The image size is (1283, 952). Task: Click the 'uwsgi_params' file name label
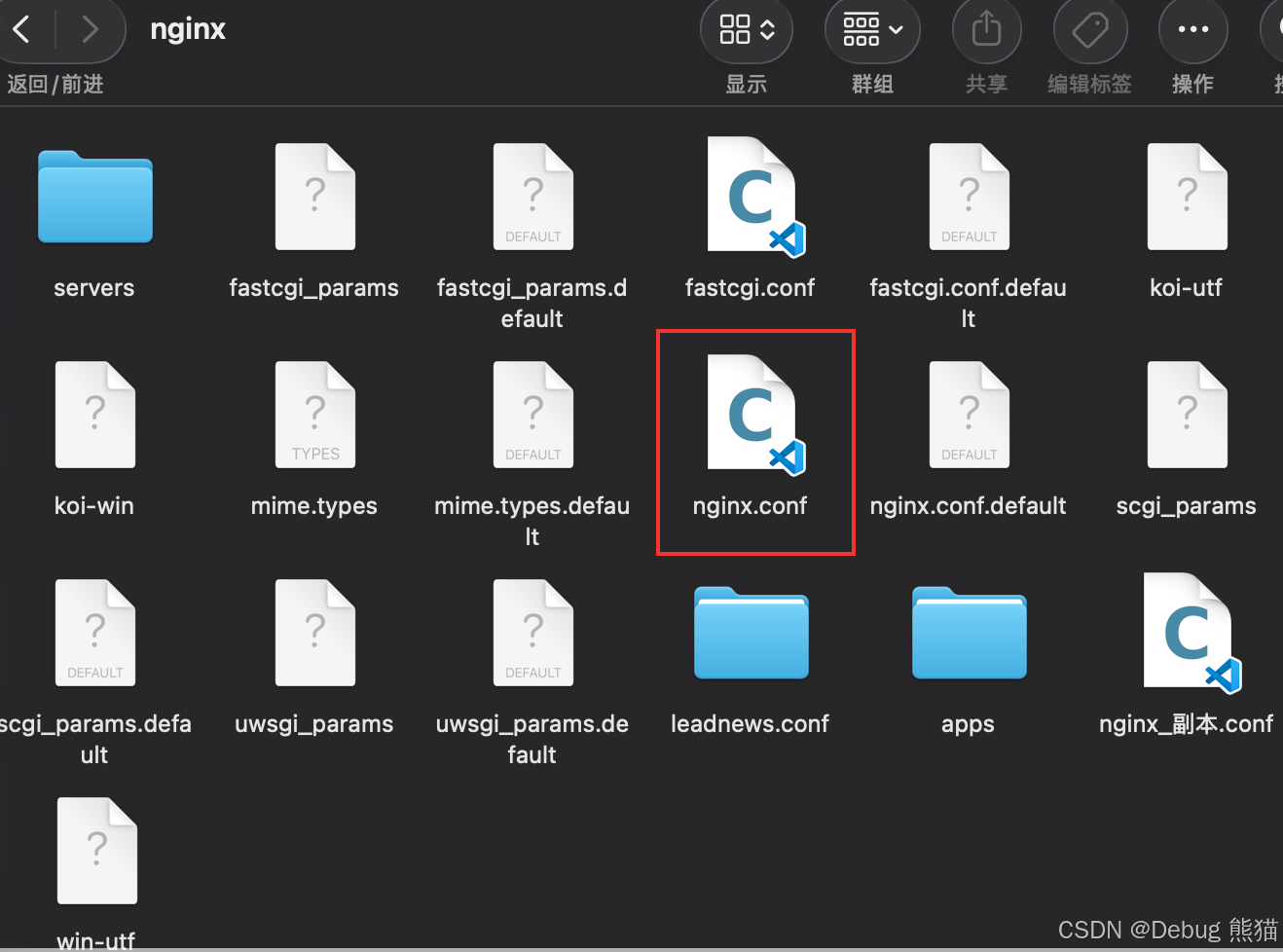(x=314, y=725)
